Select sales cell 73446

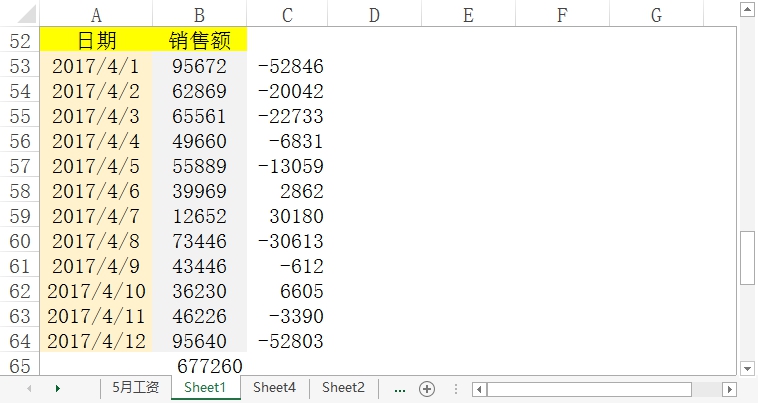click(200, 240)
